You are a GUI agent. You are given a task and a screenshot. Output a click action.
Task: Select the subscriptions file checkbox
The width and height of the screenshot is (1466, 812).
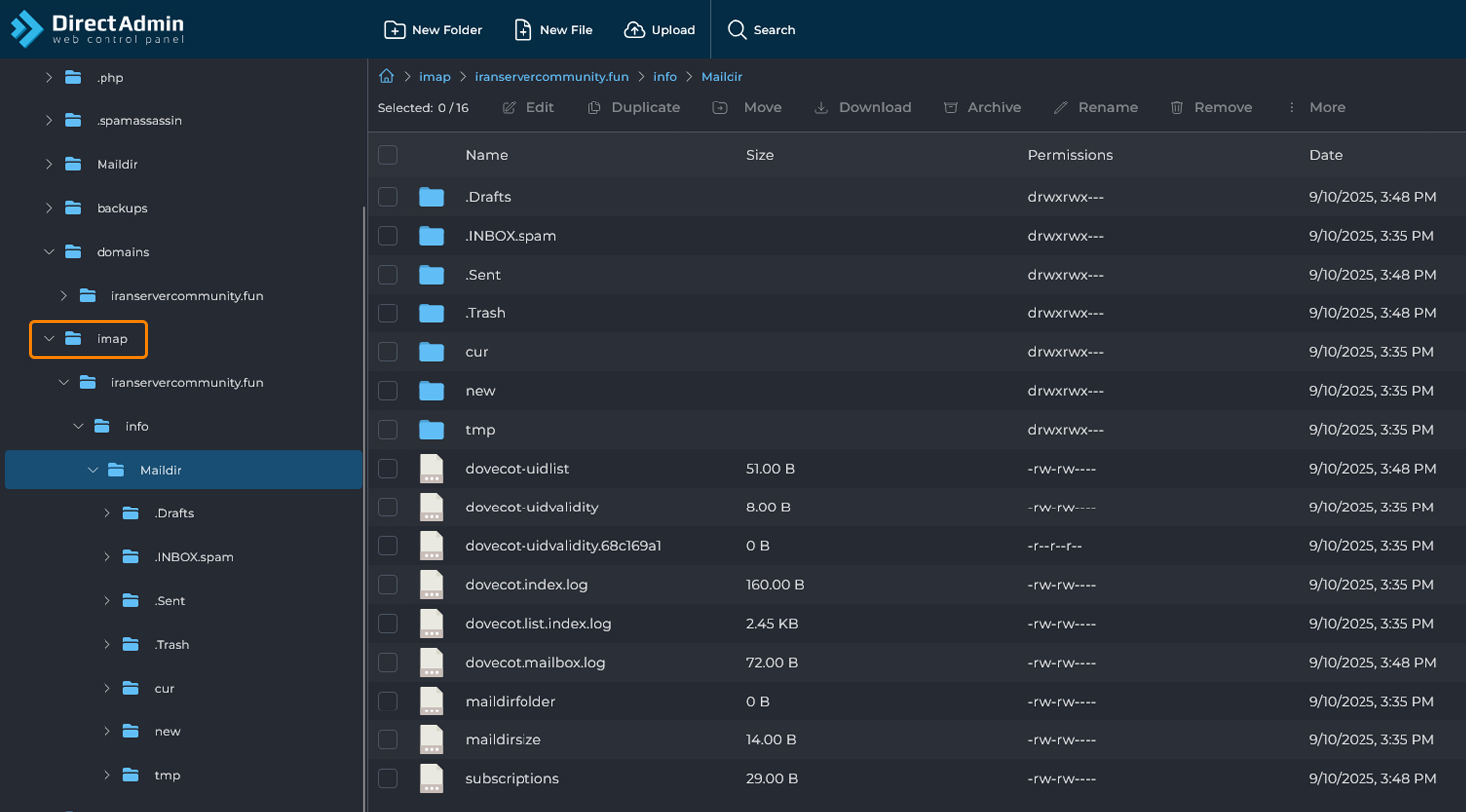click(x=388, y=779)
